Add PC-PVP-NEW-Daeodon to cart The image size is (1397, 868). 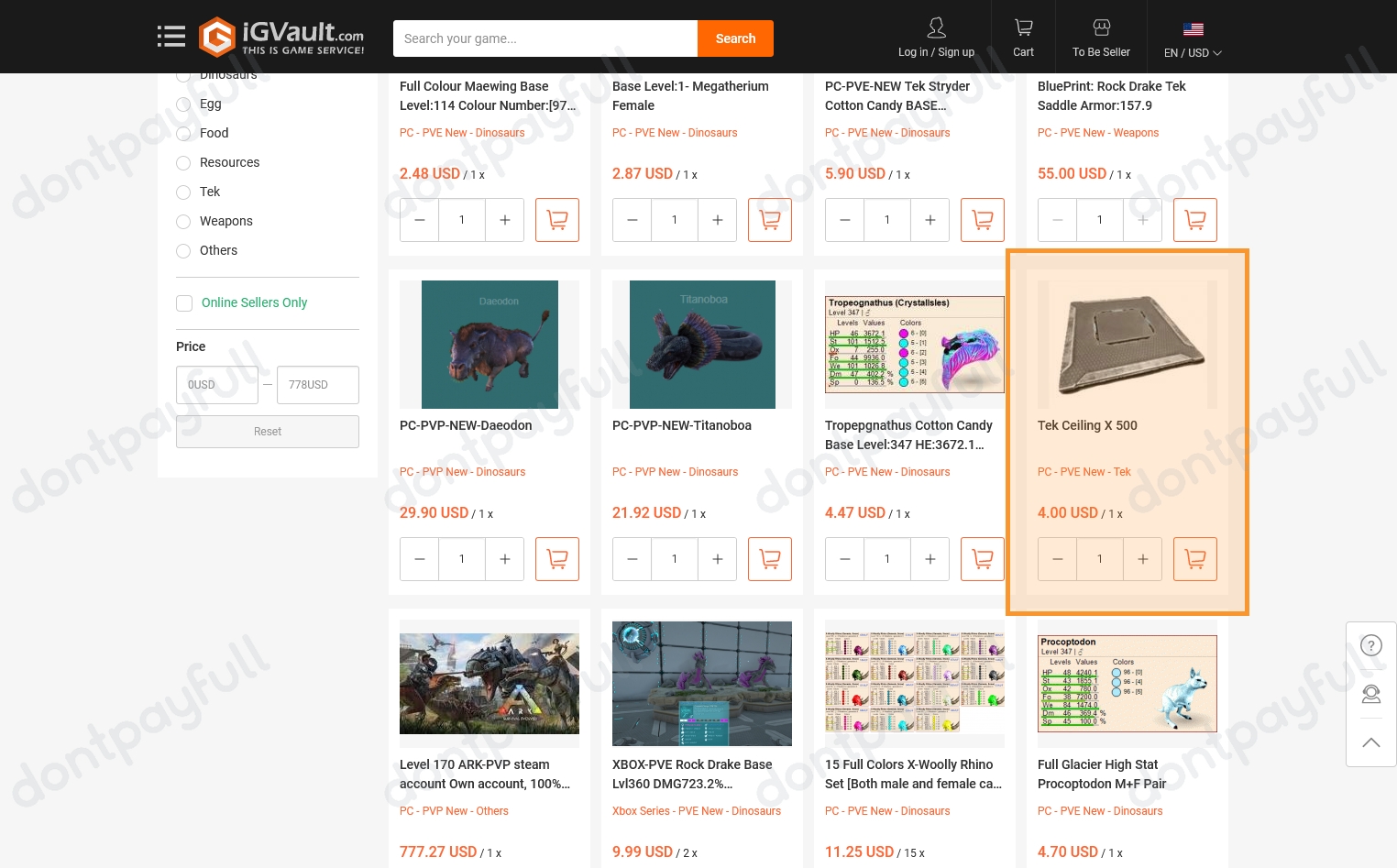(x=556, y=559)
